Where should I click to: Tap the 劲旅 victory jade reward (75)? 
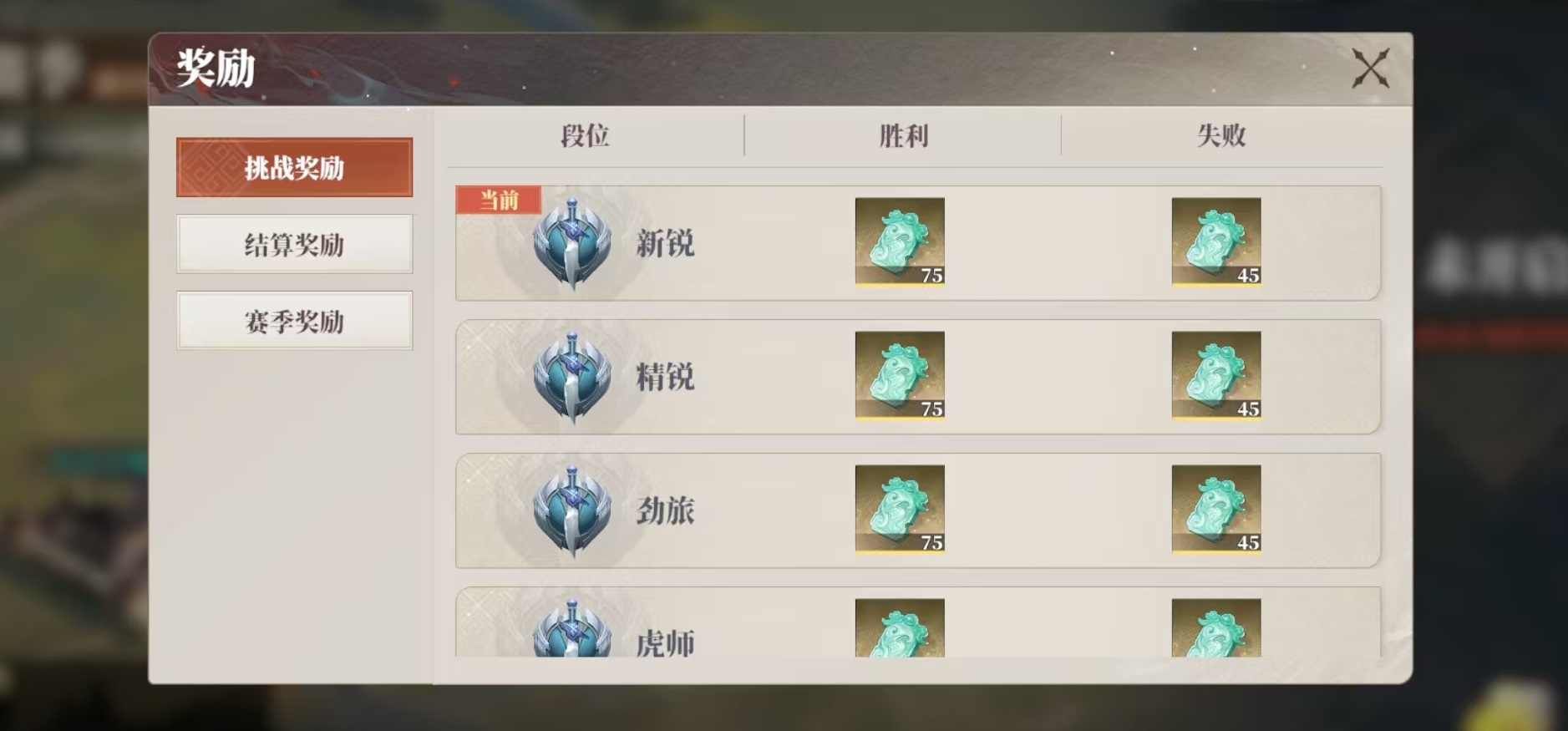tap(900, 510)
